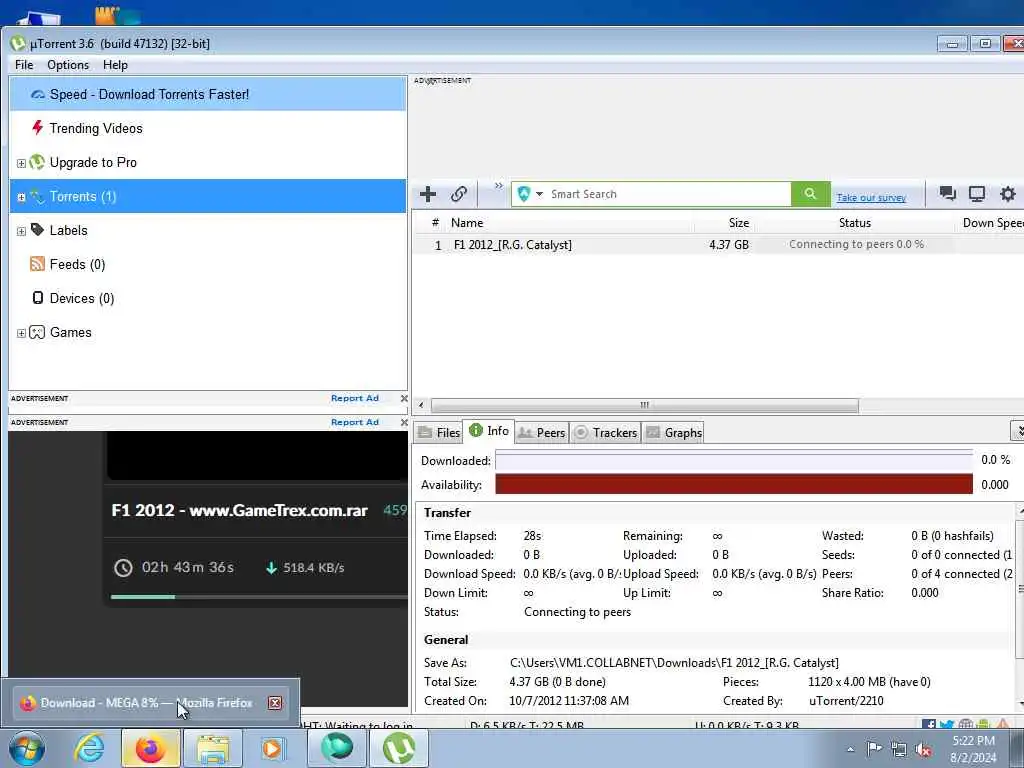This screenshot has width=1024, height=768.
Task: Select Upgrade to Pro in sidebar
Action: (x=93, y=163)
